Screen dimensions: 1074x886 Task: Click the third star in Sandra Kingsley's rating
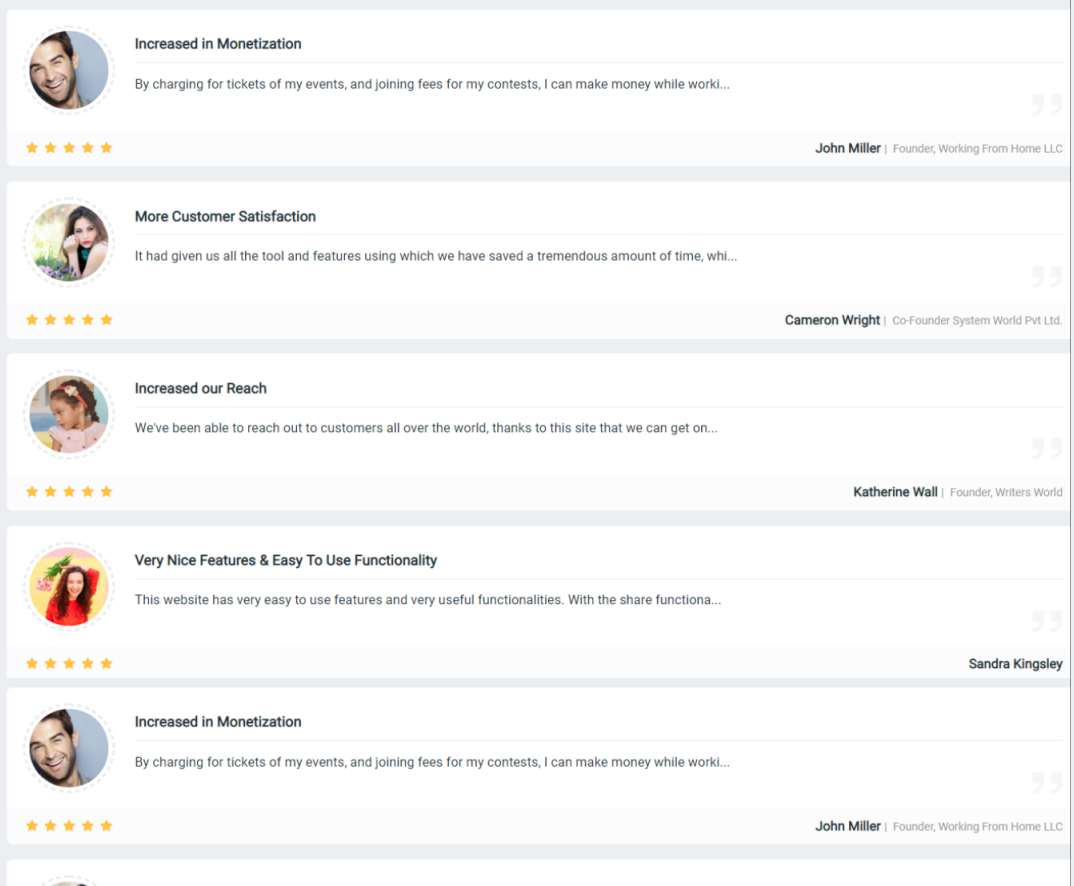click(x=69, y=664)
